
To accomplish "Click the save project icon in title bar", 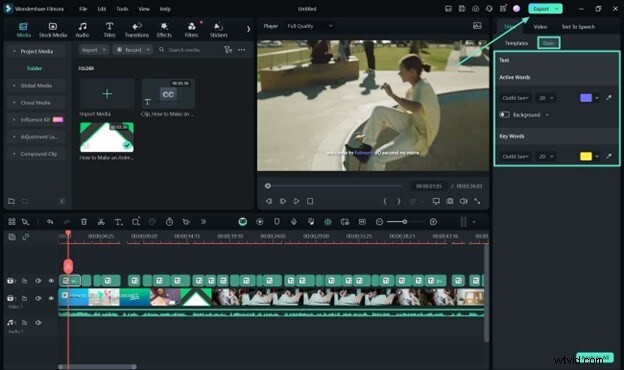I will (462, 9).
